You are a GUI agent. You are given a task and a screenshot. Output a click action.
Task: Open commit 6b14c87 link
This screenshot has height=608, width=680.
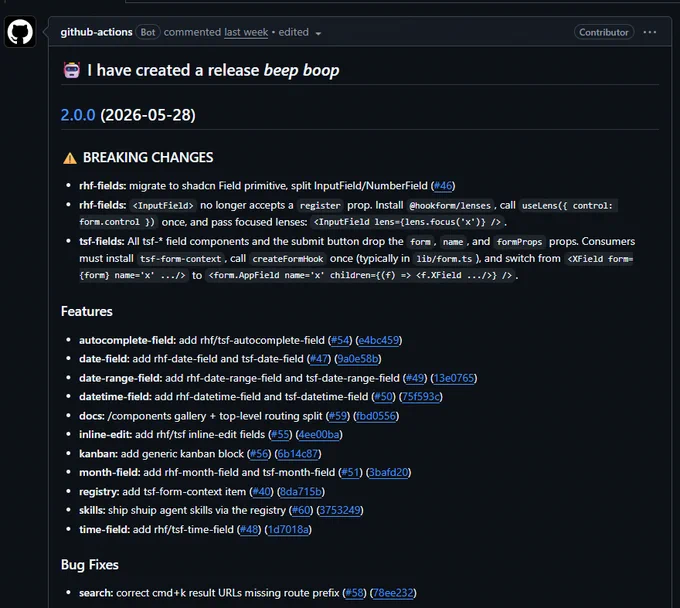[298, 454]
